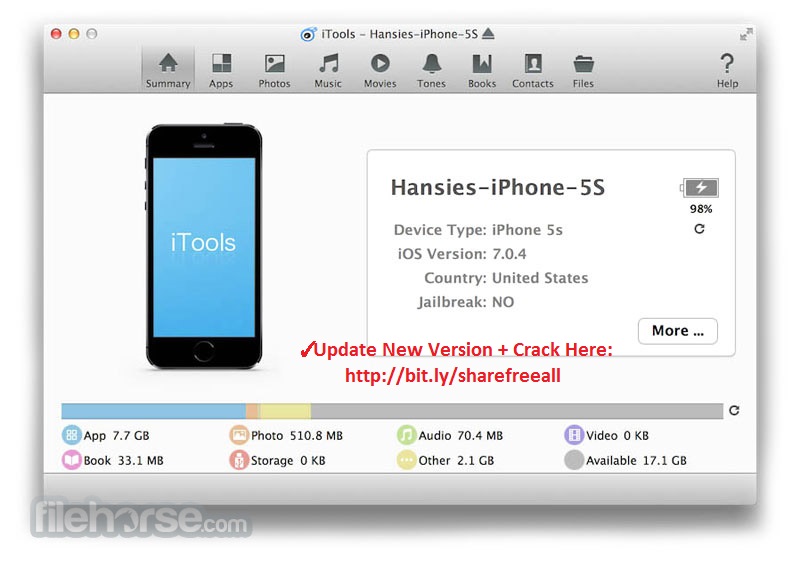The image size is (800, 568).
Task: Open the Photos section
Action: coord(274,70)
